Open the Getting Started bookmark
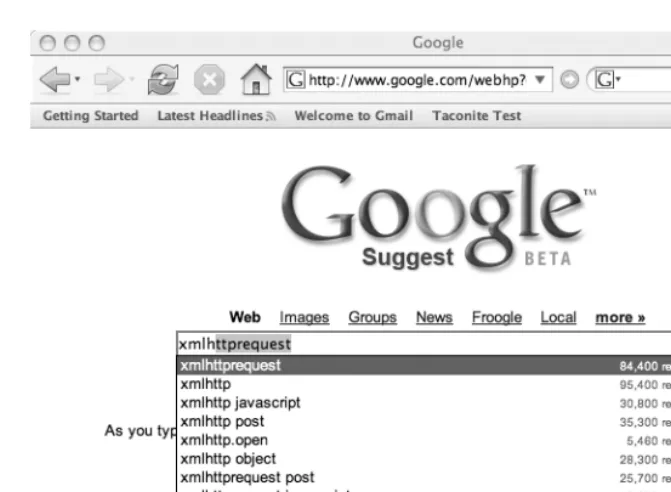 coord(91,116)
